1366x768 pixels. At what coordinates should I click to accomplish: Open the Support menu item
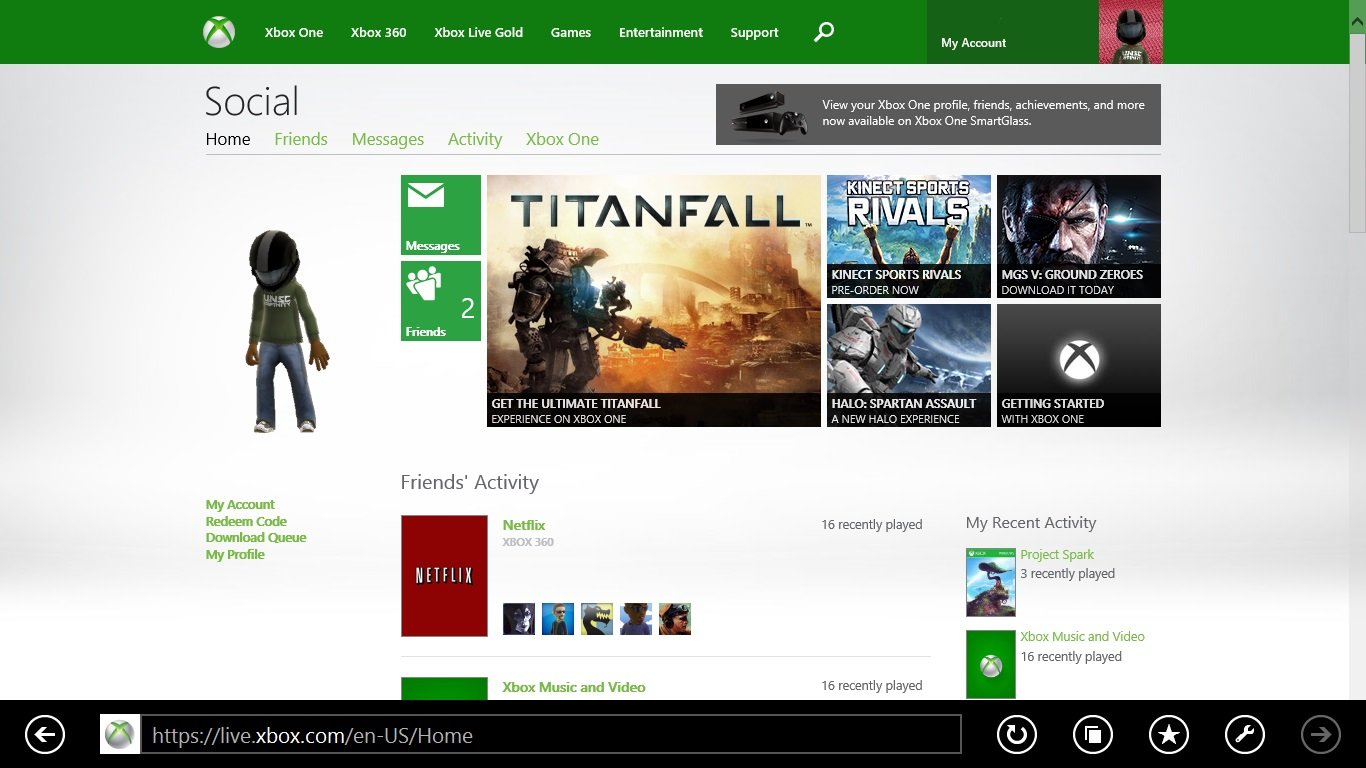pyautogui.click(x=754, y=32)
